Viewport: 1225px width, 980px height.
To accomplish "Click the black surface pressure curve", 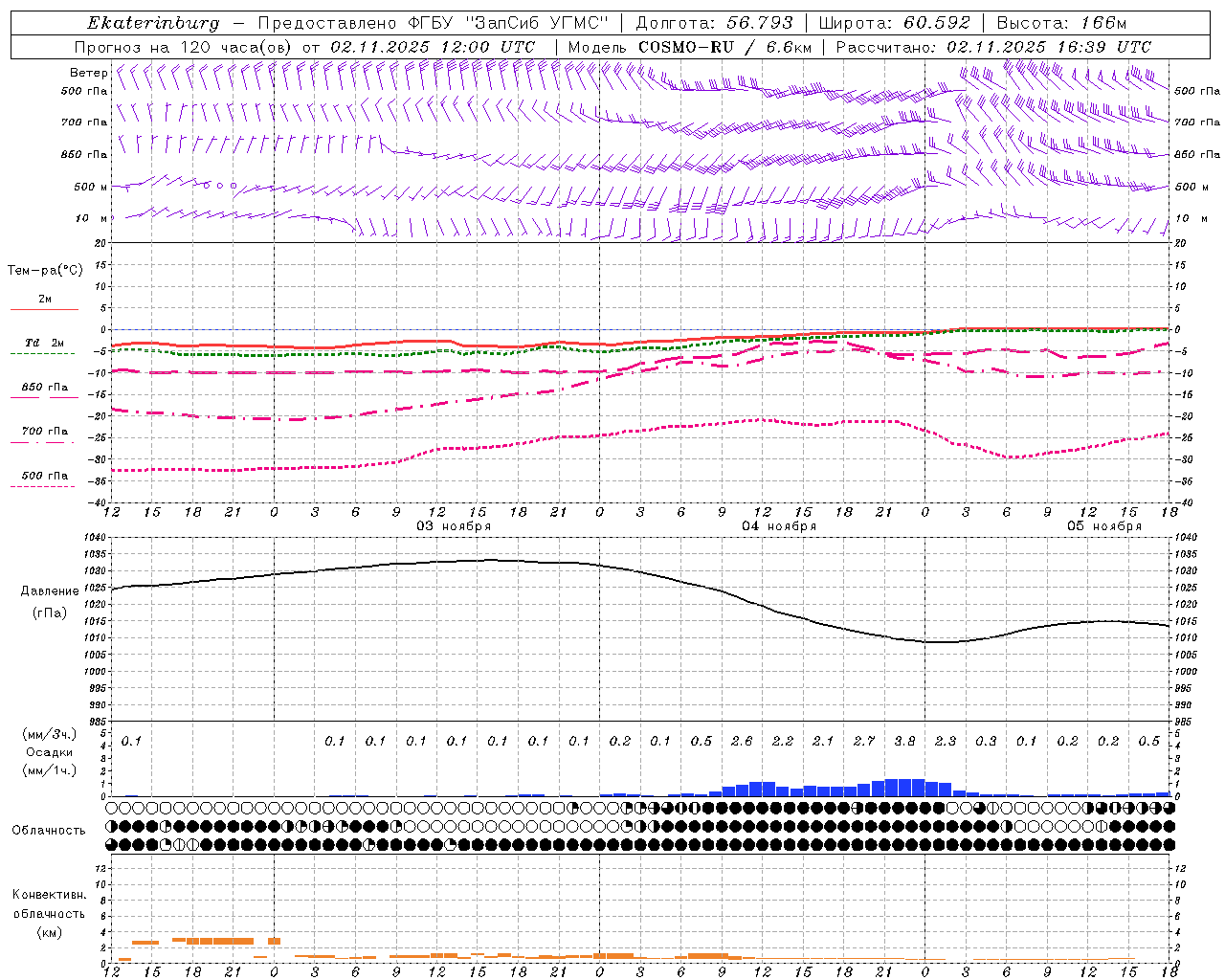I will click(641, 571).
